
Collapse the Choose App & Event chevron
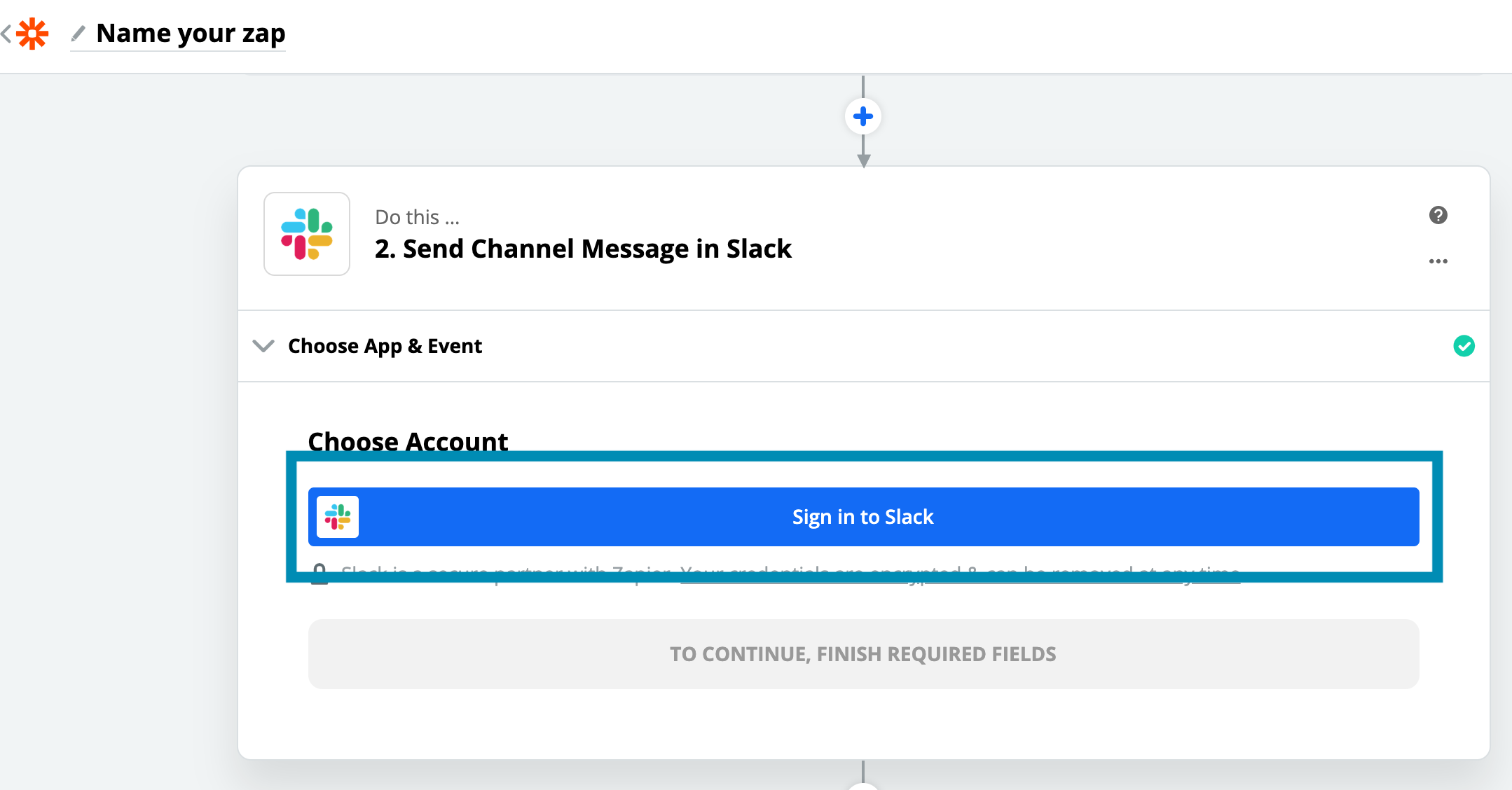click(263, 346)
